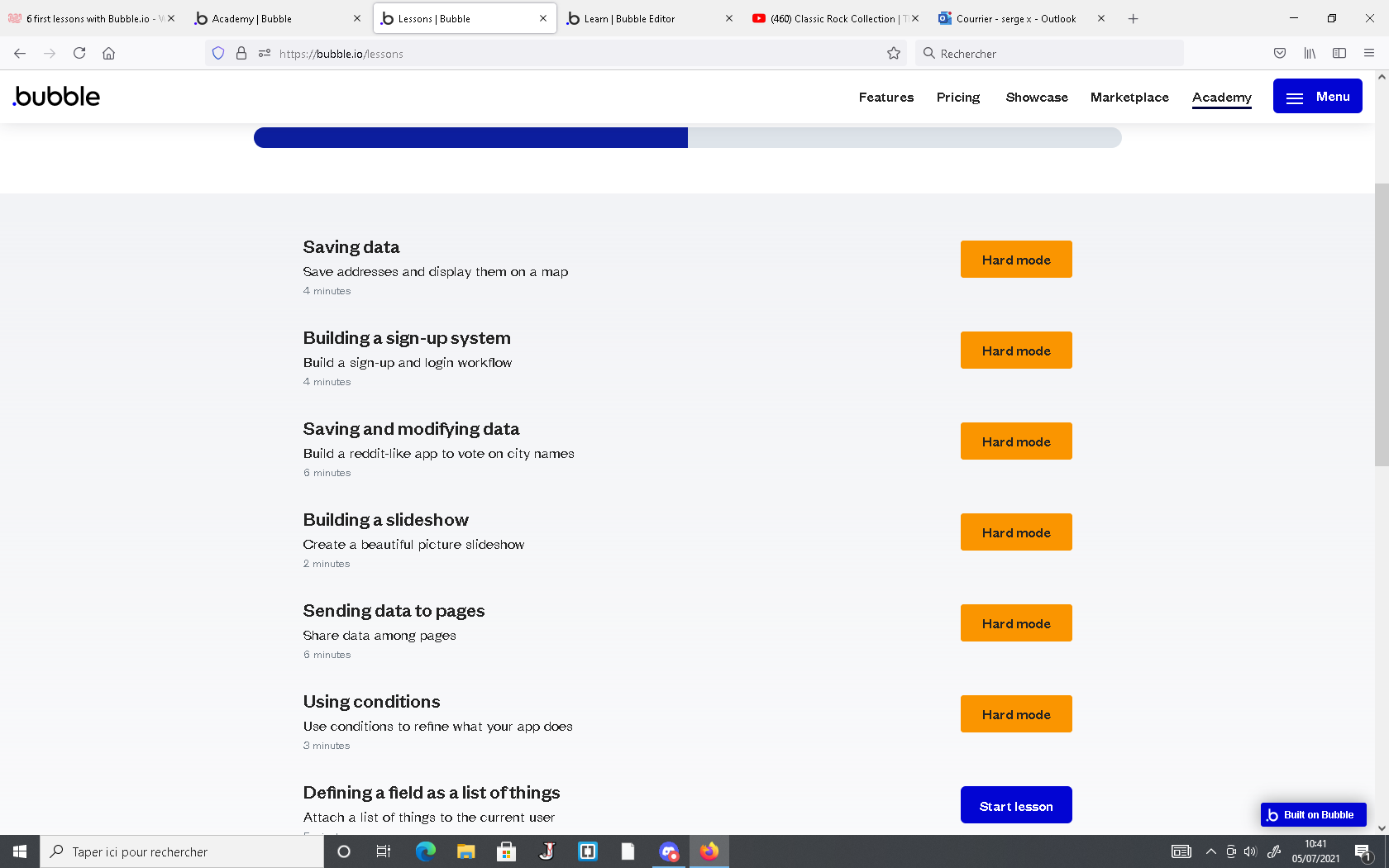Reload the current page
The height and width of the screenshot is (868, 1389).
point(79,54)
